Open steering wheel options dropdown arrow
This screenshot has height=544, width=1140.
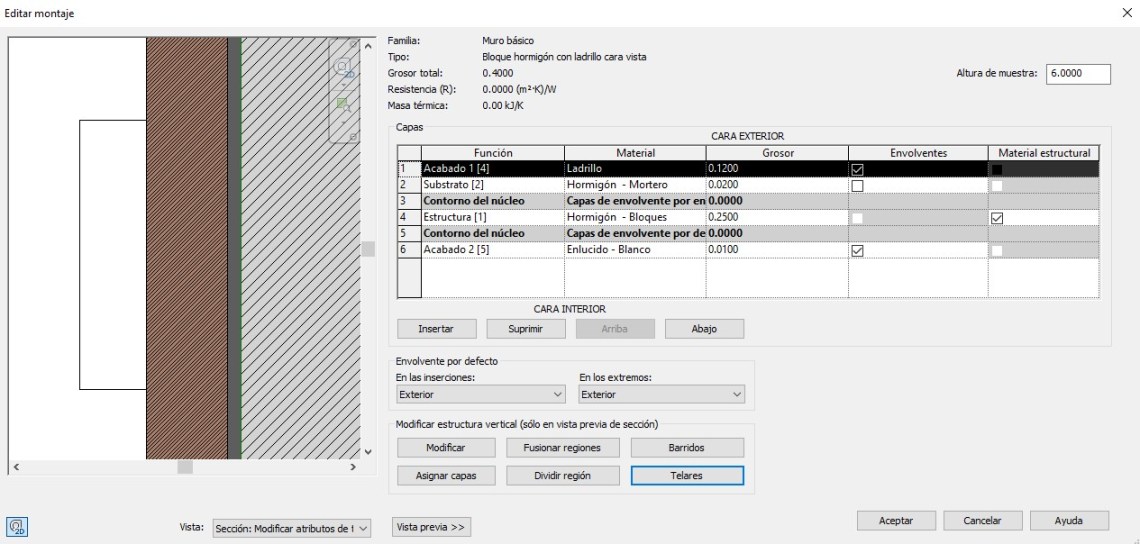(x=342, y=84)
